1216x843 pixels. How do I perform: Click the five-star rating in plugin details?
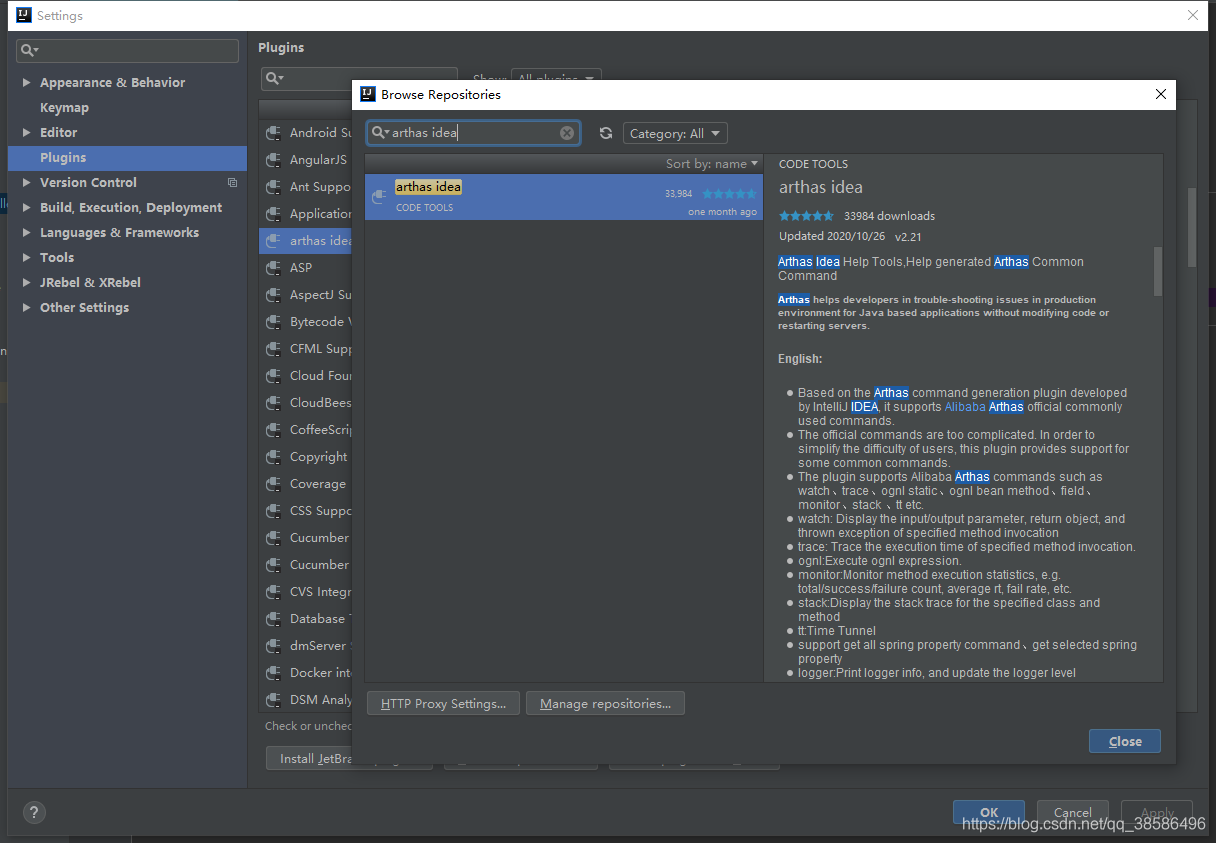(x=806, y=216)
